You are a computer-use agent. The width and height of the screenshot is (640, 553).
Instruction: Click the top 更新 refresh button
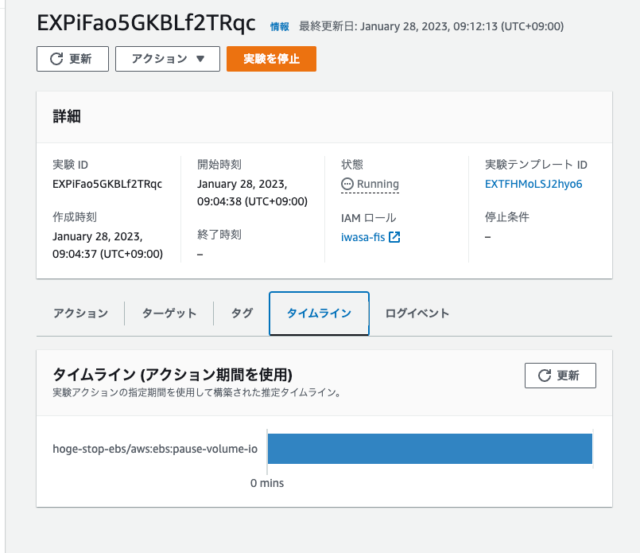[x=73, y=59]
